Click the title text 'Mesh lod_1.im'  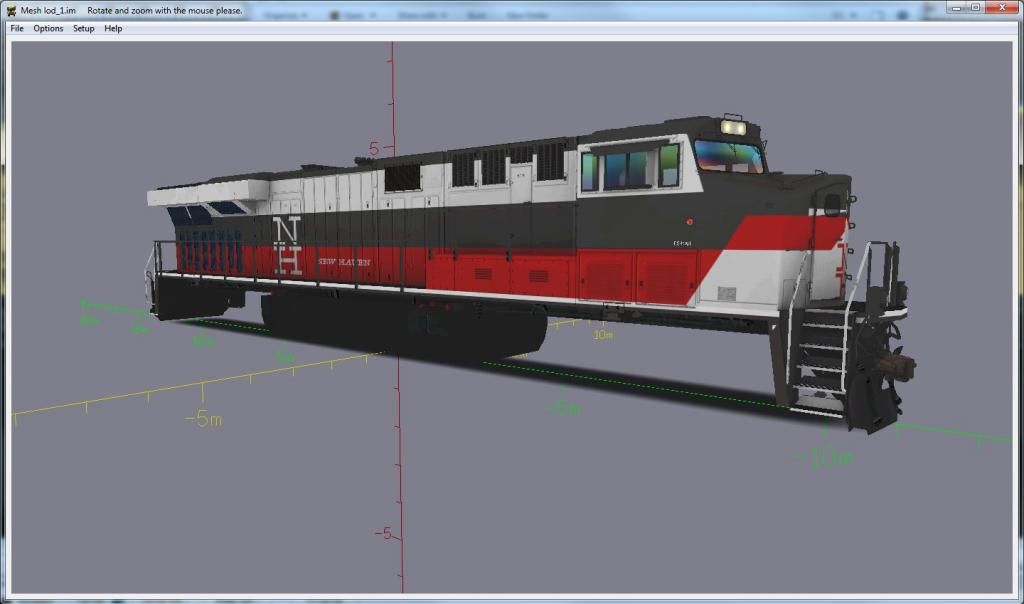[48, 10]
